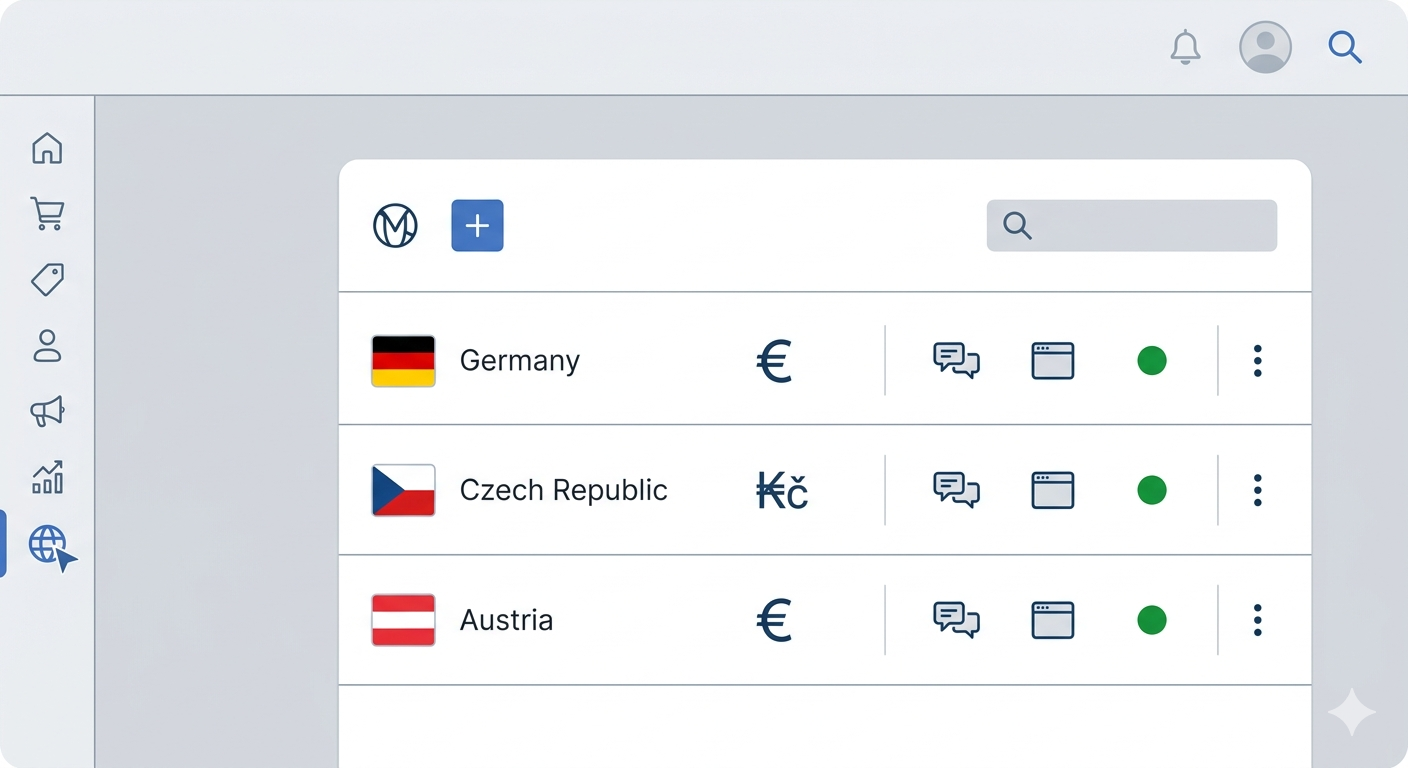1408x768 pixels.
Task: Toggle Germany's green status indicator
Action: [1152, 360]
